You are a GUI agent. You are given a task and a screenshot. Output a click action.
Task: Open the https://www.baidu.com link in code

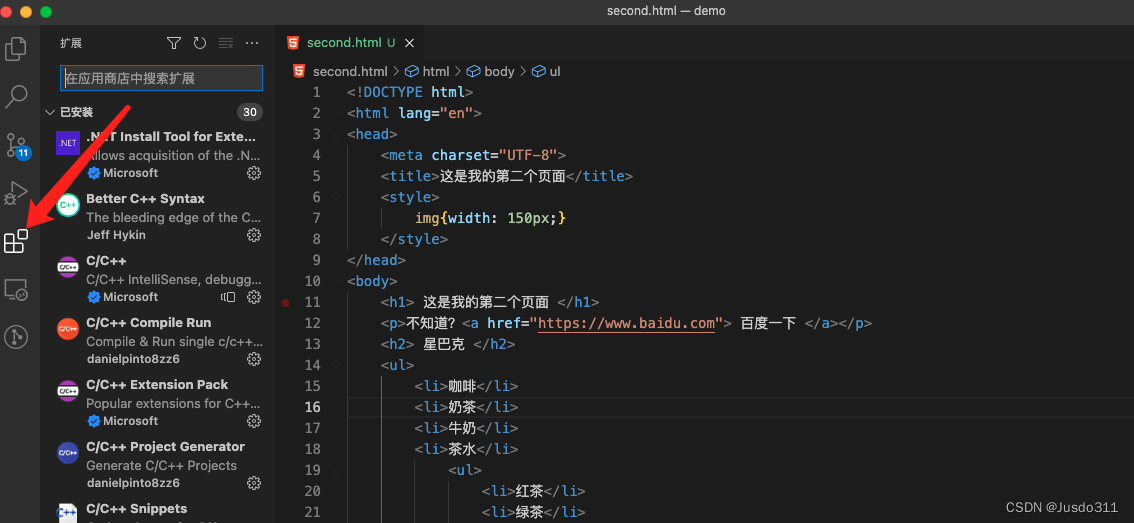click(627, 323)
